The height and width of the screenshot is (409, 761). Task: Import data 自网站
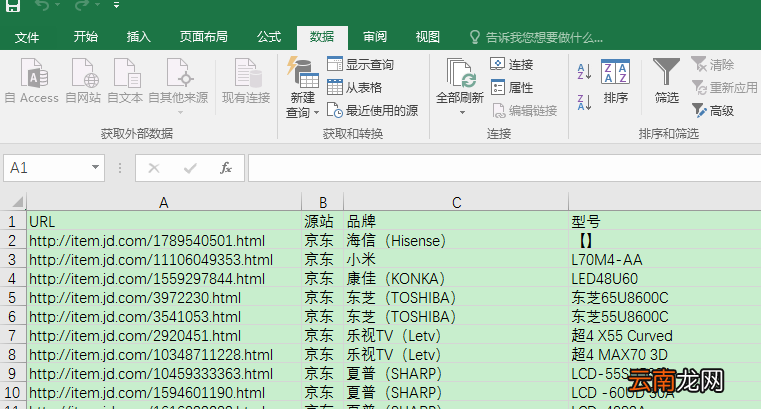coord(83,81)
